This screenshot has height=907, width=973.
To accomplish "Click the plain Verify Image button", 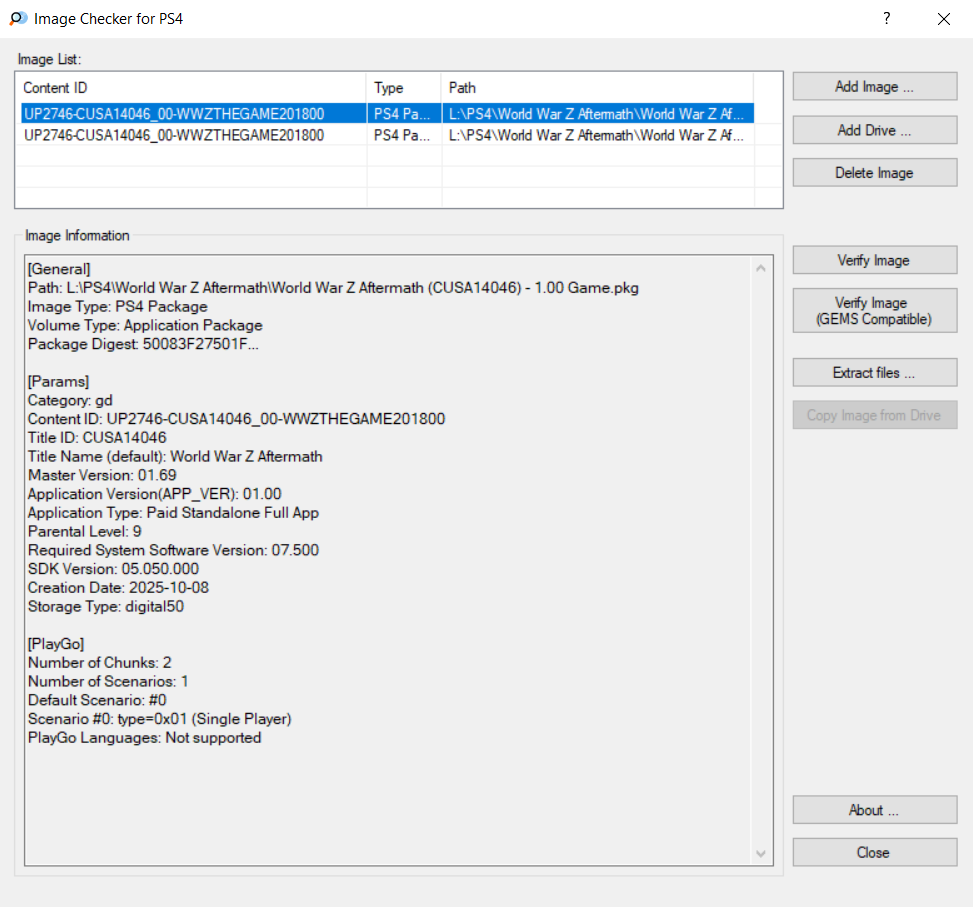I will coord(874,261).
